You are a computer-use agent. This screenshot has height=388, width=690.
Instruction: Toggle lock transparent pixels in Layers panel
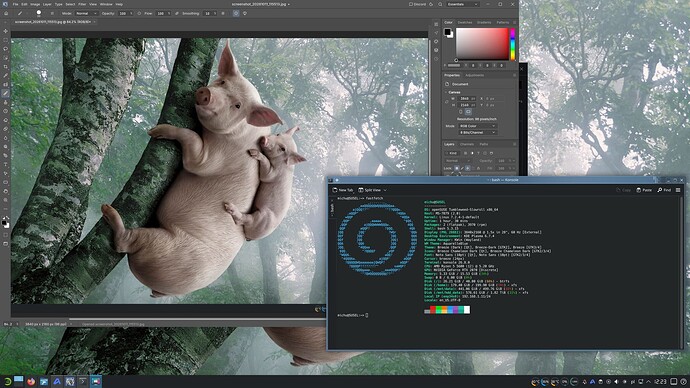[x=457, y=168]
